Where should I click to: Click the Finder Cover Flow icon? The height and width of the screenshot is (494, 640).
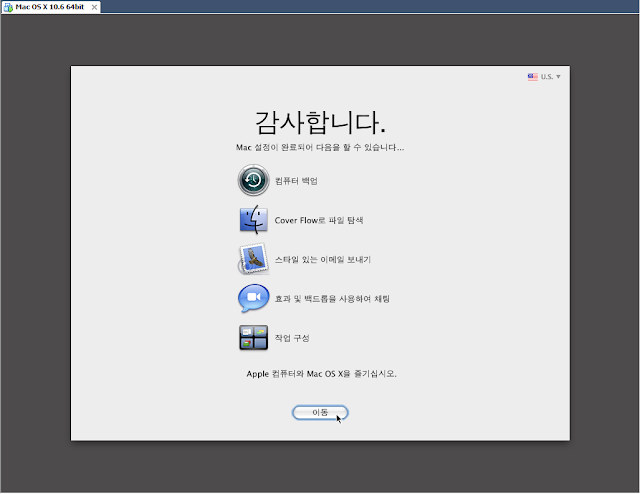click(253, 220)
